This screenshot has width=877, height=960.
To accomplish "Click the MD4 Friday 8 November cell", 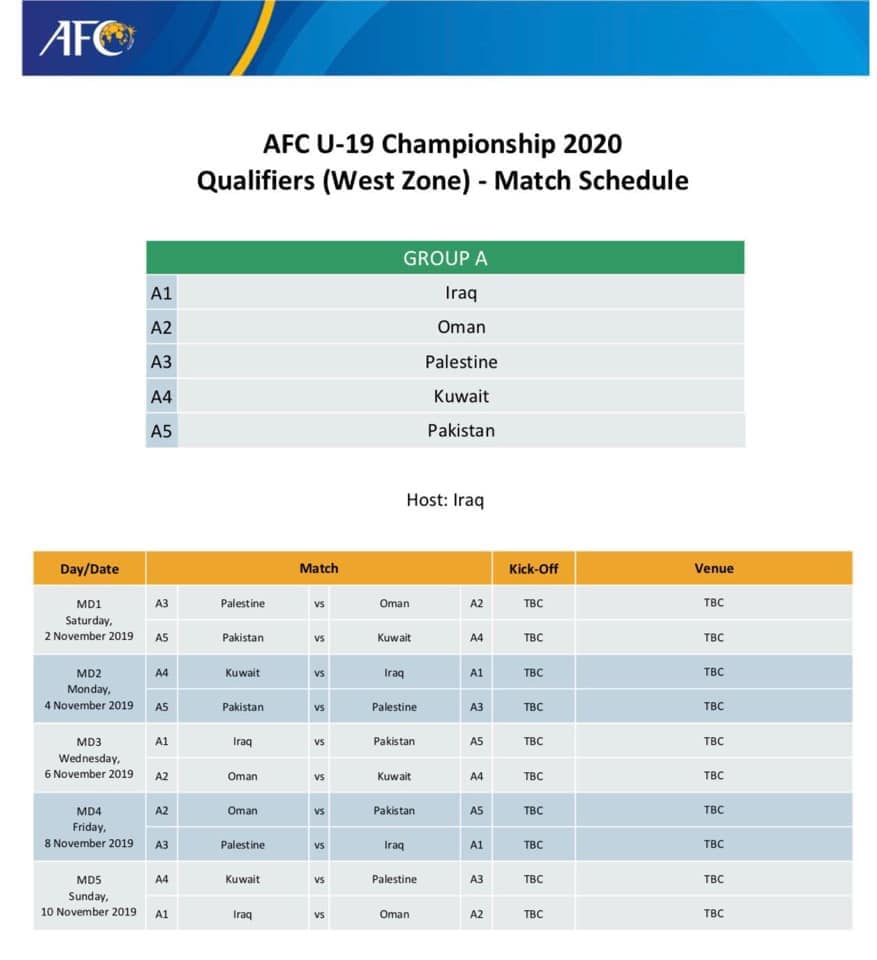I will coord(89,827).
